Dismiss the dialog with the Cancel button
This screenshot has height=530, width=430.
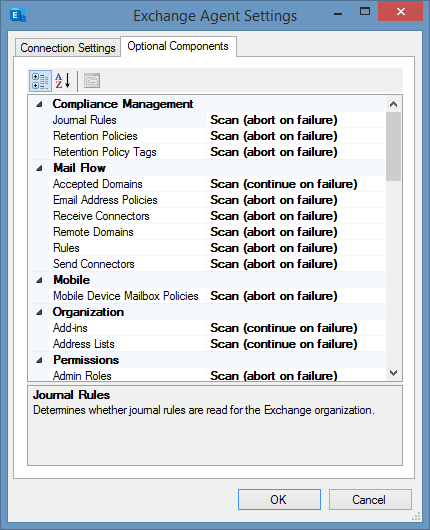tap(370, 500)
